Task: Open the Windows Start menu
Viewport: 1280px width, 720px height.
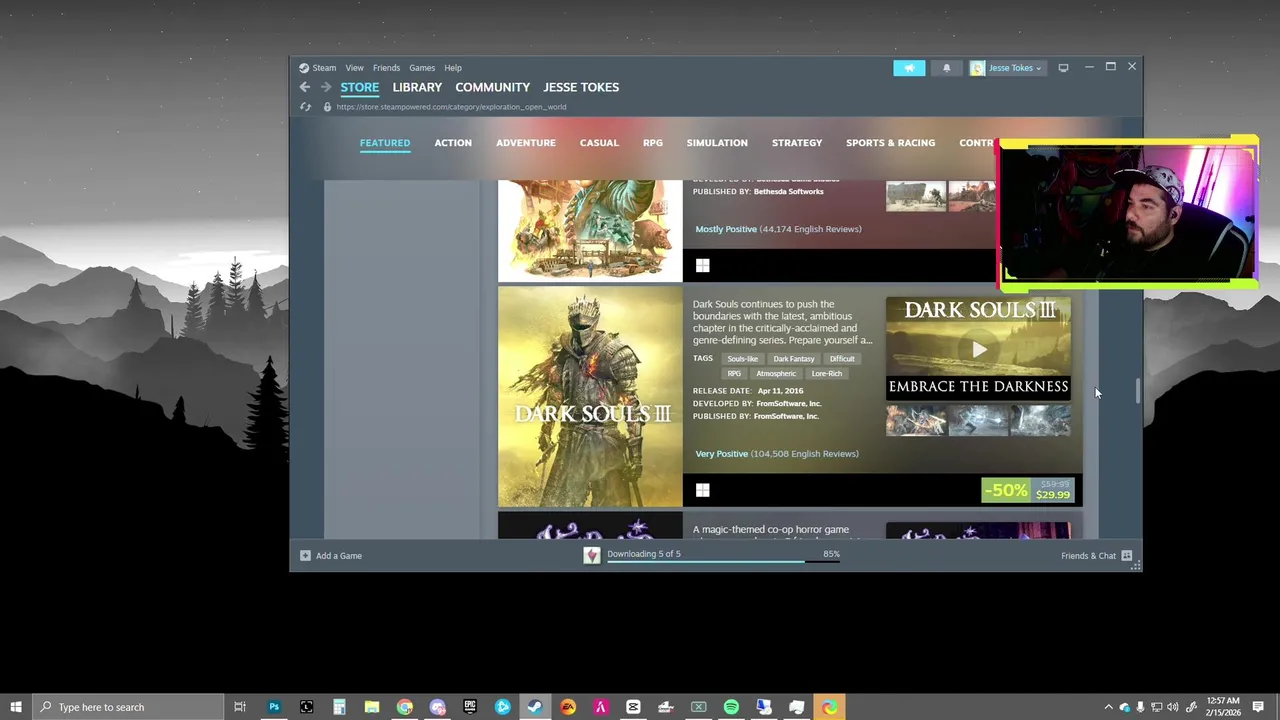Action: tap(15, 707)
